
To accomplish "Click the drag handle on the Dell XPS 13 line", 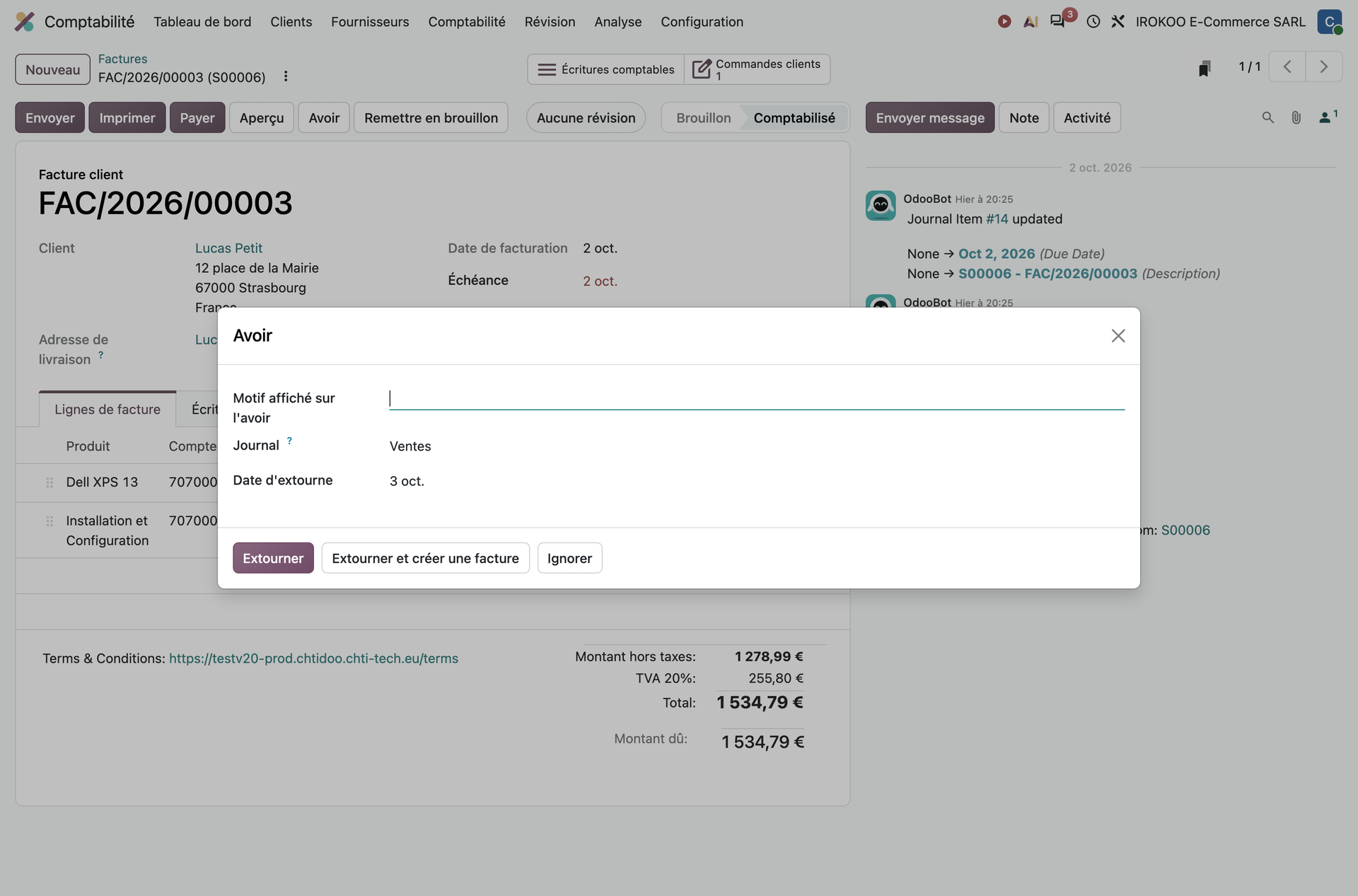I will click(x=50, y=482).
